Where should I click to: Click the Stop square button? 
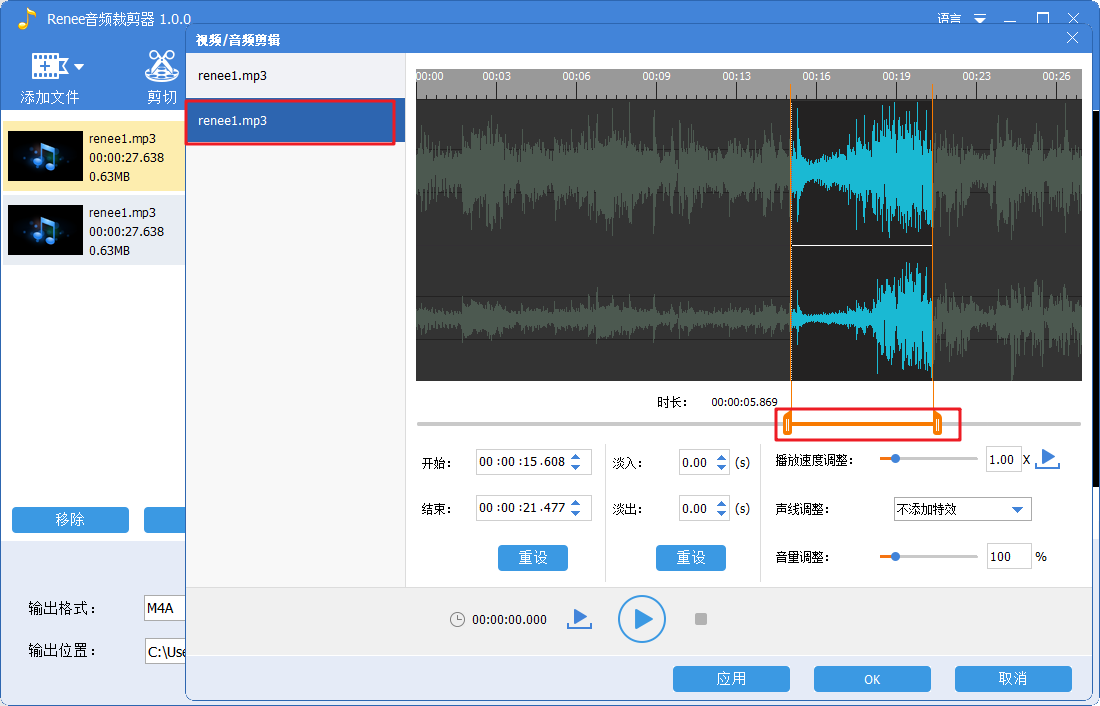(x=701, y=619)
